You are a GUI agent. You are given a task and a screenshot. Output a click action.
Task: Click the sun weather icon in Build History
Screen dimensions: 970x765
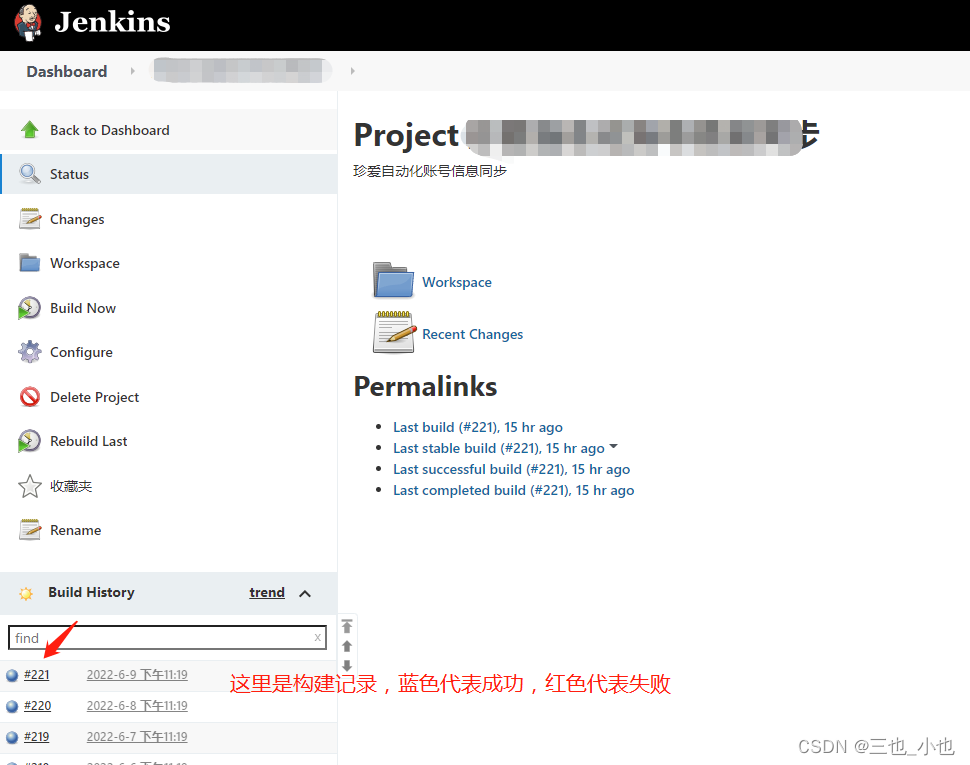click(x=25, y=594)
